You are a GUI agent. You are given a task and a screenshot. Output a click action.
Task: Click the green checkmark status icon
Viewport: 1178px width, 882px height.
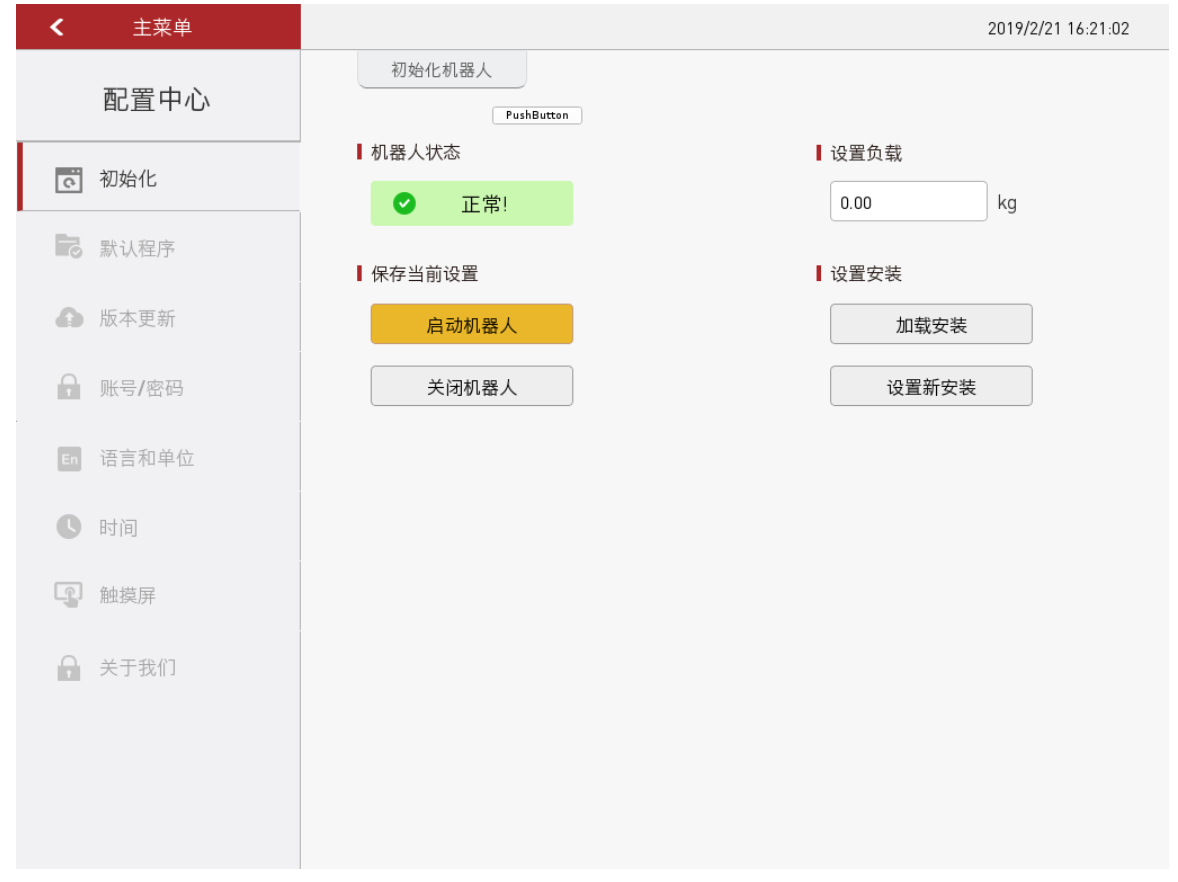[x=404, y=203]
